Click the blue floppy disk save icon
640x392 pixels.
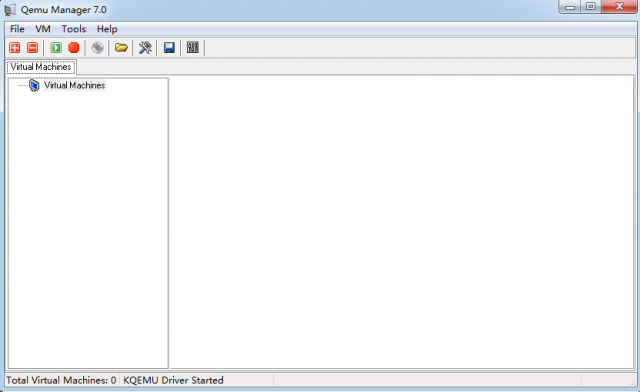169,48
